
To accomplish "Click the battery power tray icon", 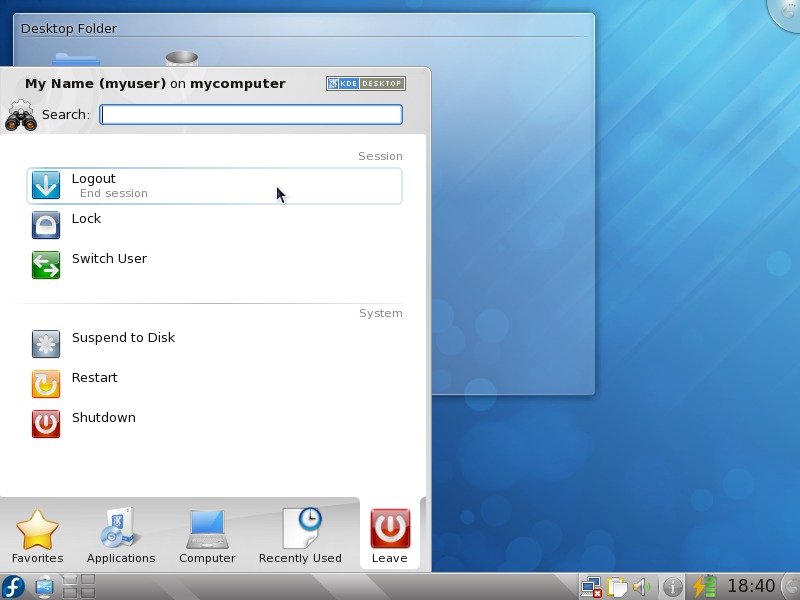I will (x=704, y=587).
